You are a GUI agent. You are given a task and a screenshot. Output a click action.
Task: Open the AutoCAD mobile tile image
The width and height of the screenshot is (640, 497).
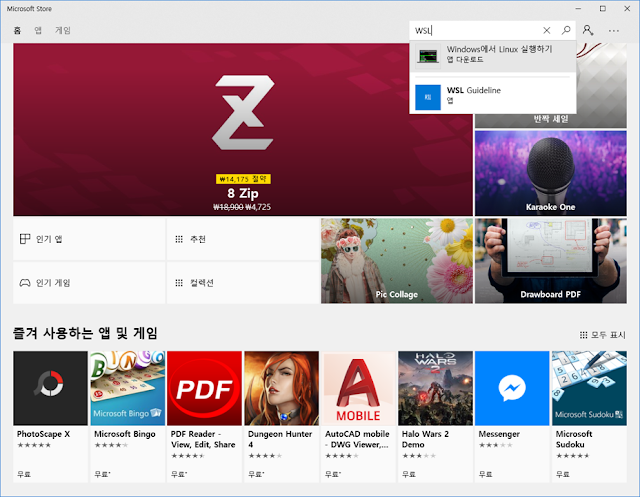[358, 388]
